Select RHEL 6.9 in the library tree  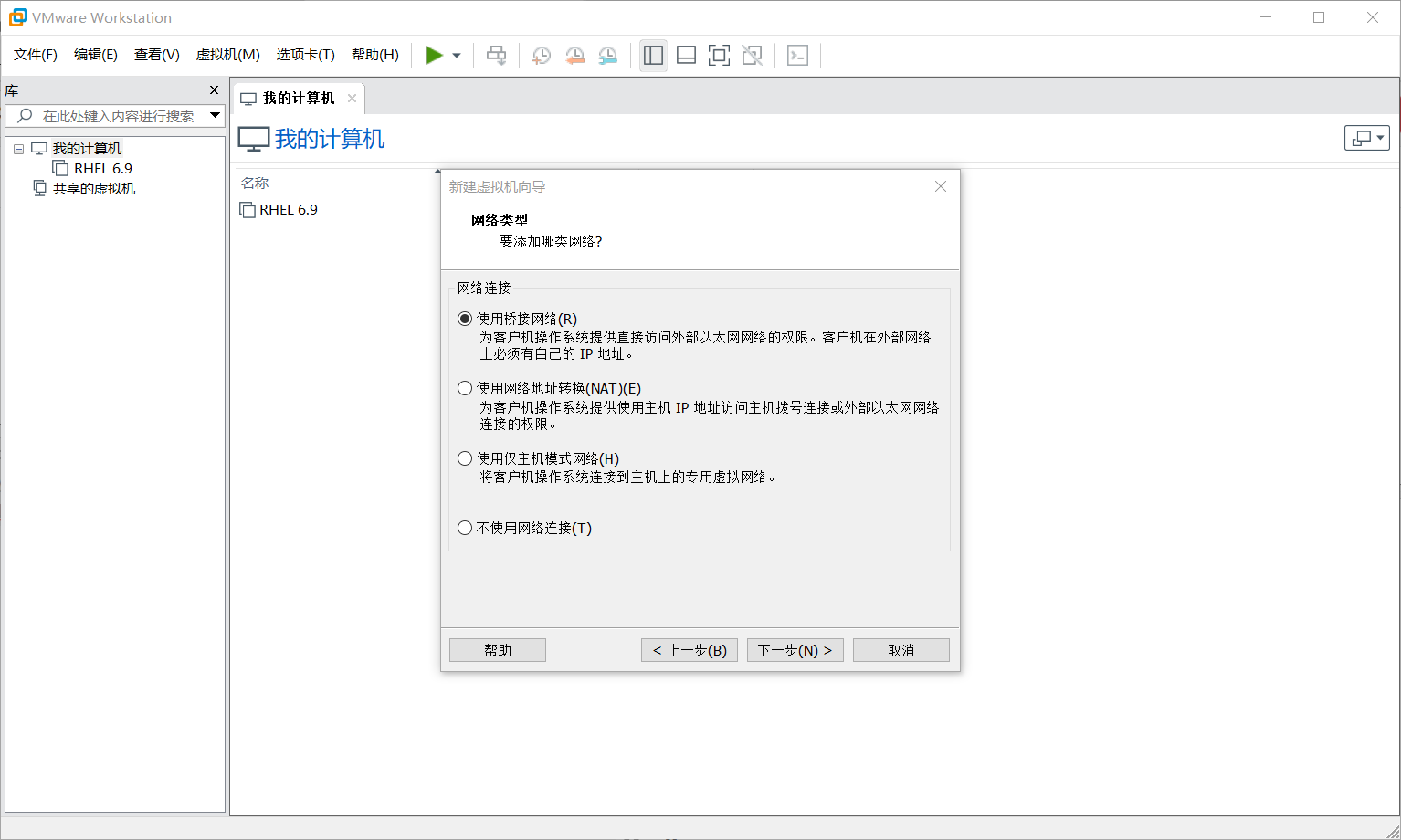pos(102,168)
